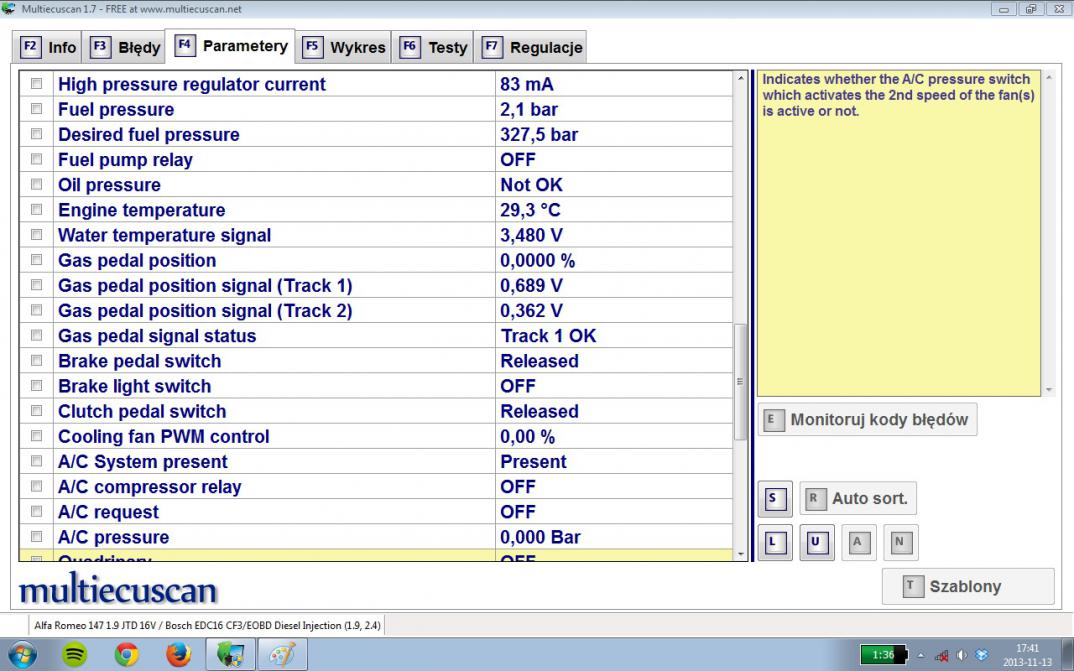The height and width of the screenshot is (671, 1074).
Task: Click the parameter list scrollbar thumb
Action: click(740, 382)
